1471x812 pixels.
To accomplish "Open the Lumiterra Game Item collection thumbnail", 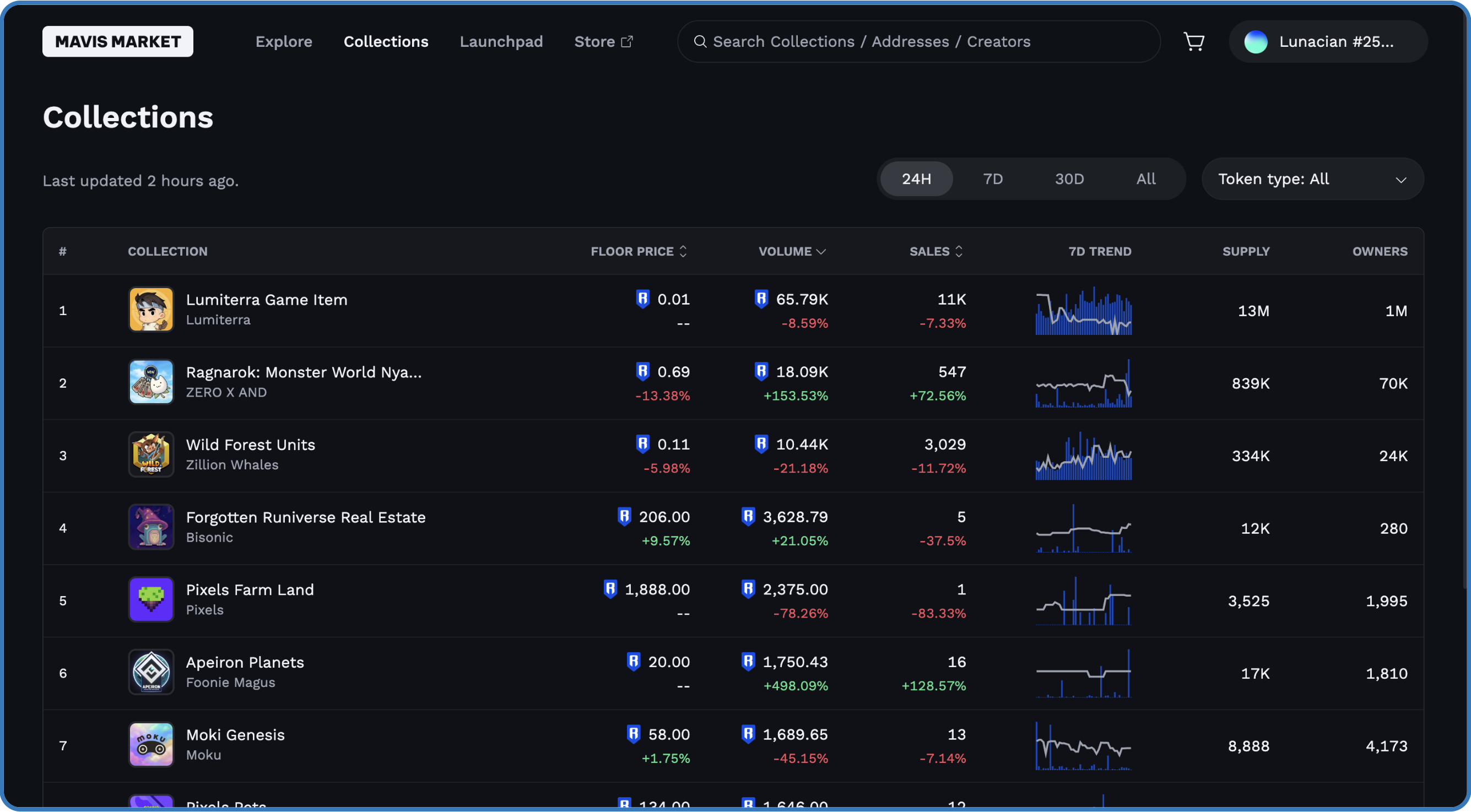I will tap(152, 310).
